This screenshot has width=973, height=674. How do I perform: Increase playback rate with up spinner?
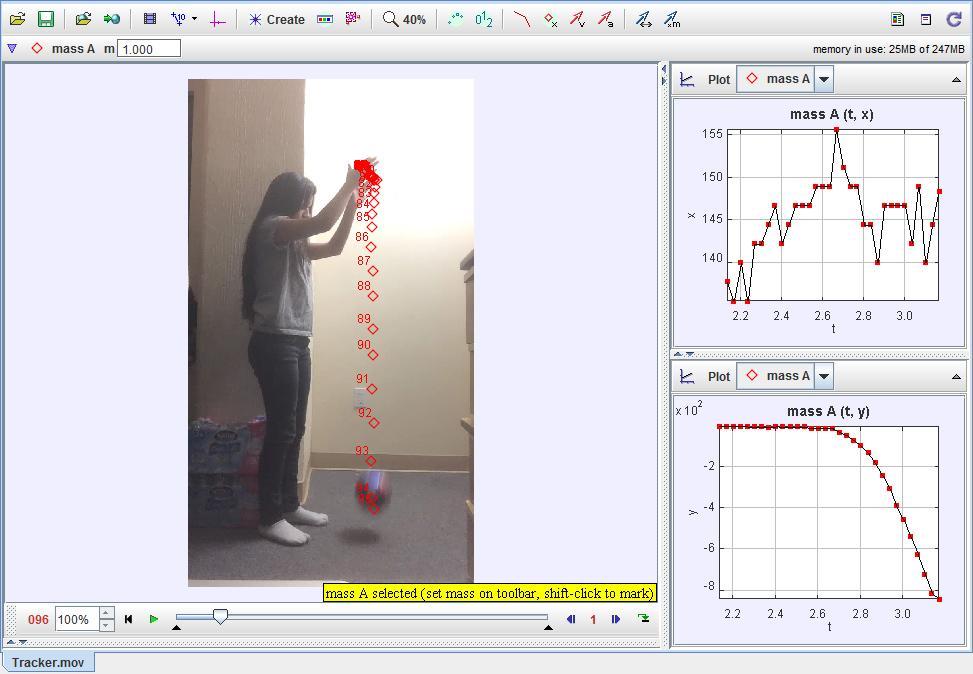[x=107, y=613]
